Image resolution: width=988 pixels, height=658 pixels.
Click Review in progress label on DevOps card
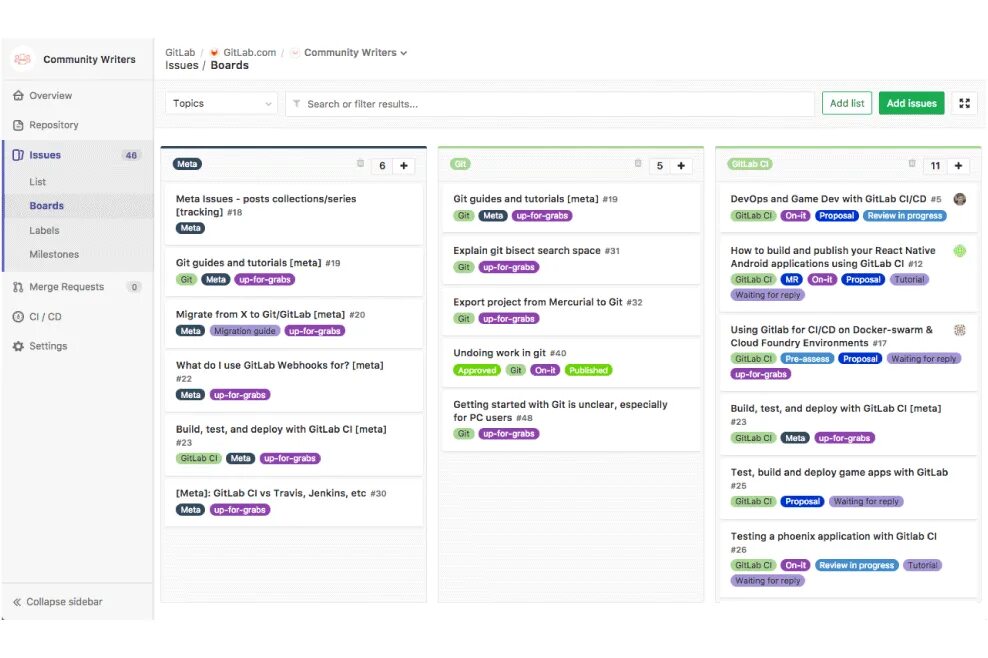[x=905, y=216]
